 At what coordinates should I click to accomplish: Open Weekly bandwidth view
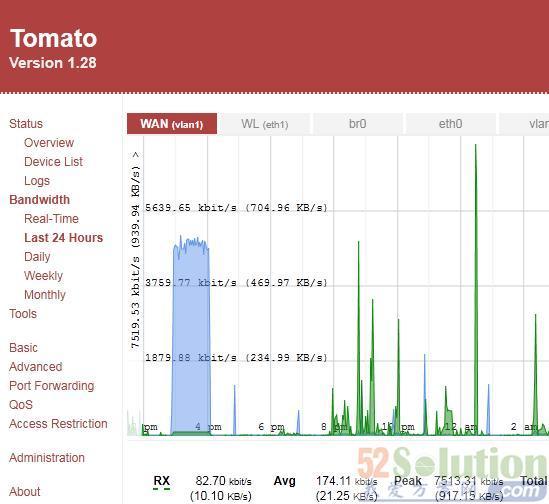[43, 276]
